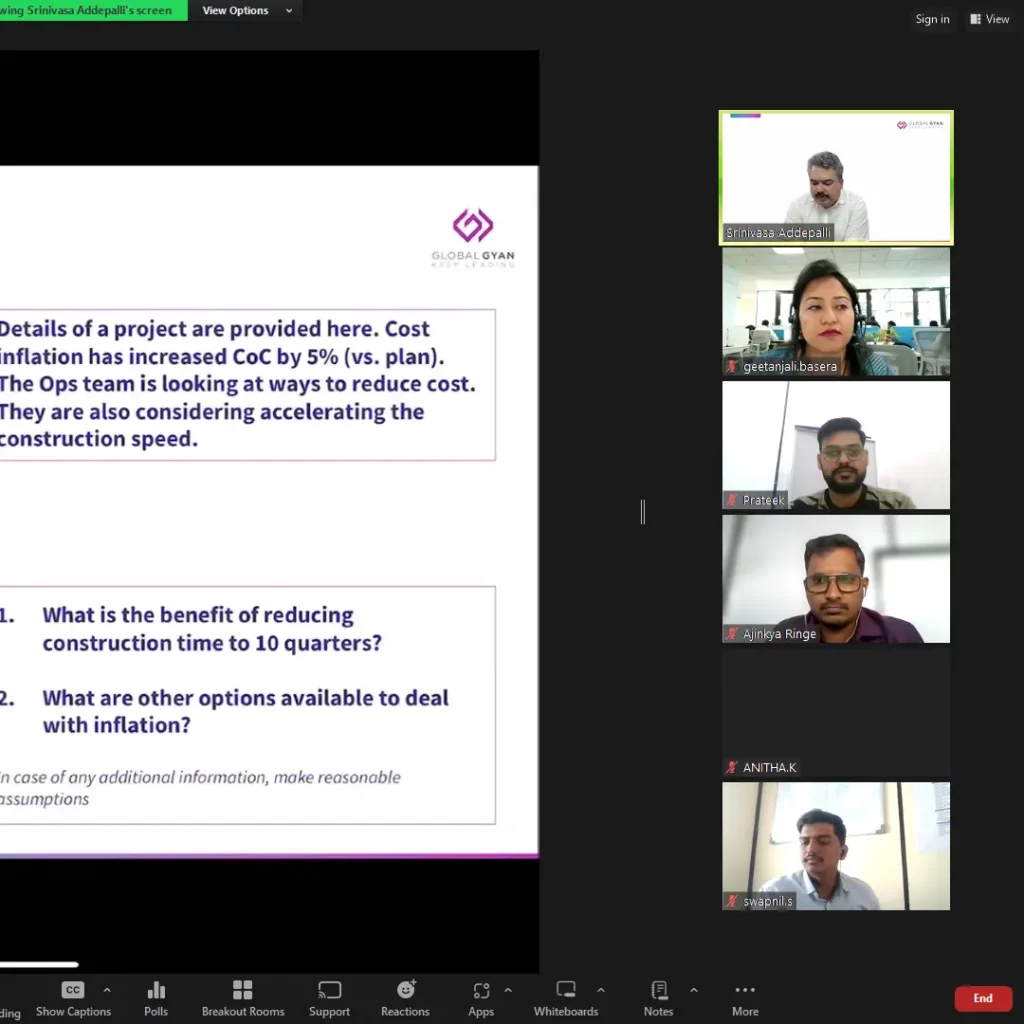Open the More options menu
The image size is (1024, 1024).
point(745,997)
